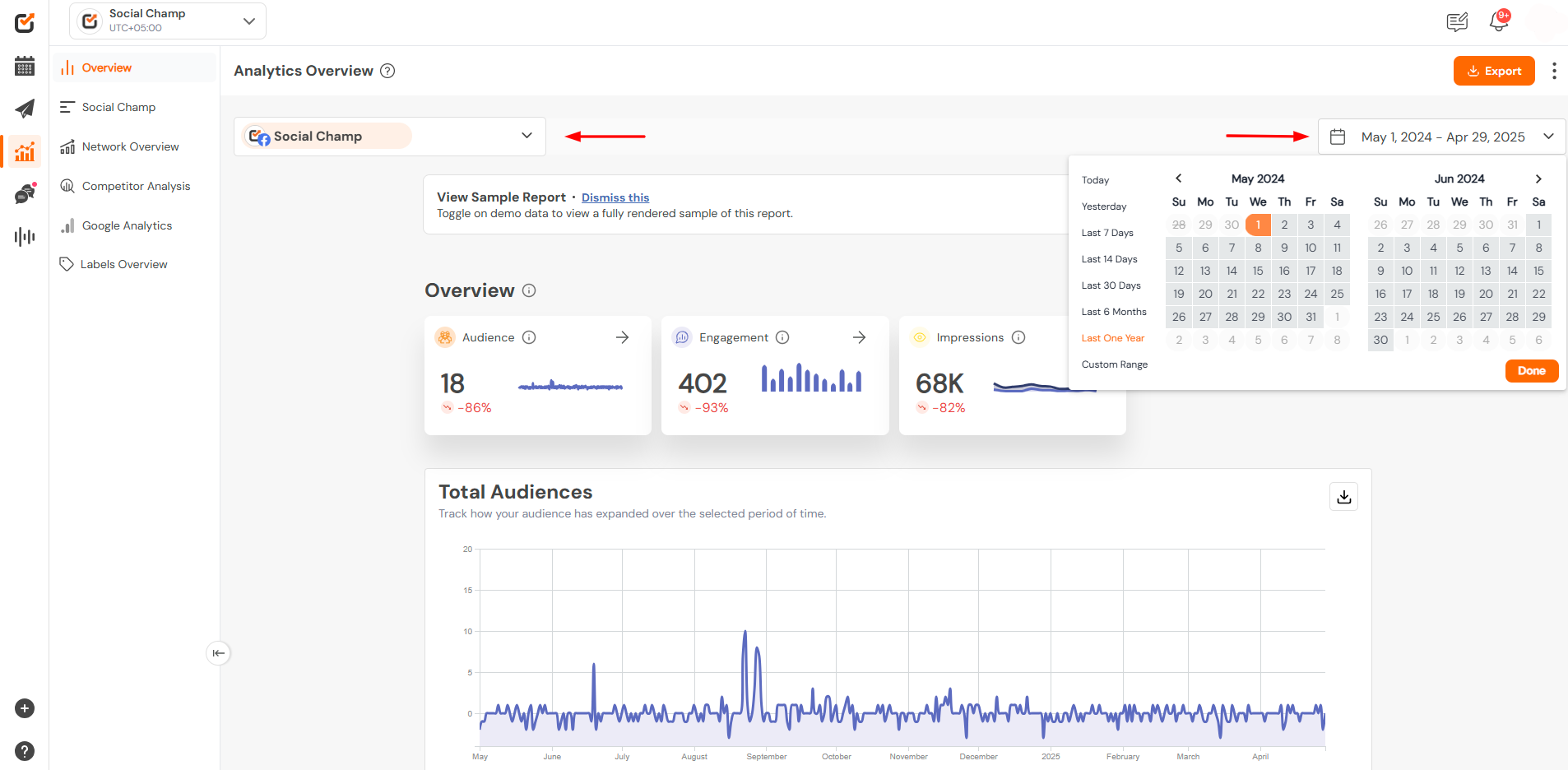Open Competitor Analysis
Image resolution: width=1568 pixels, height=770 pixels.
point(136,186)
